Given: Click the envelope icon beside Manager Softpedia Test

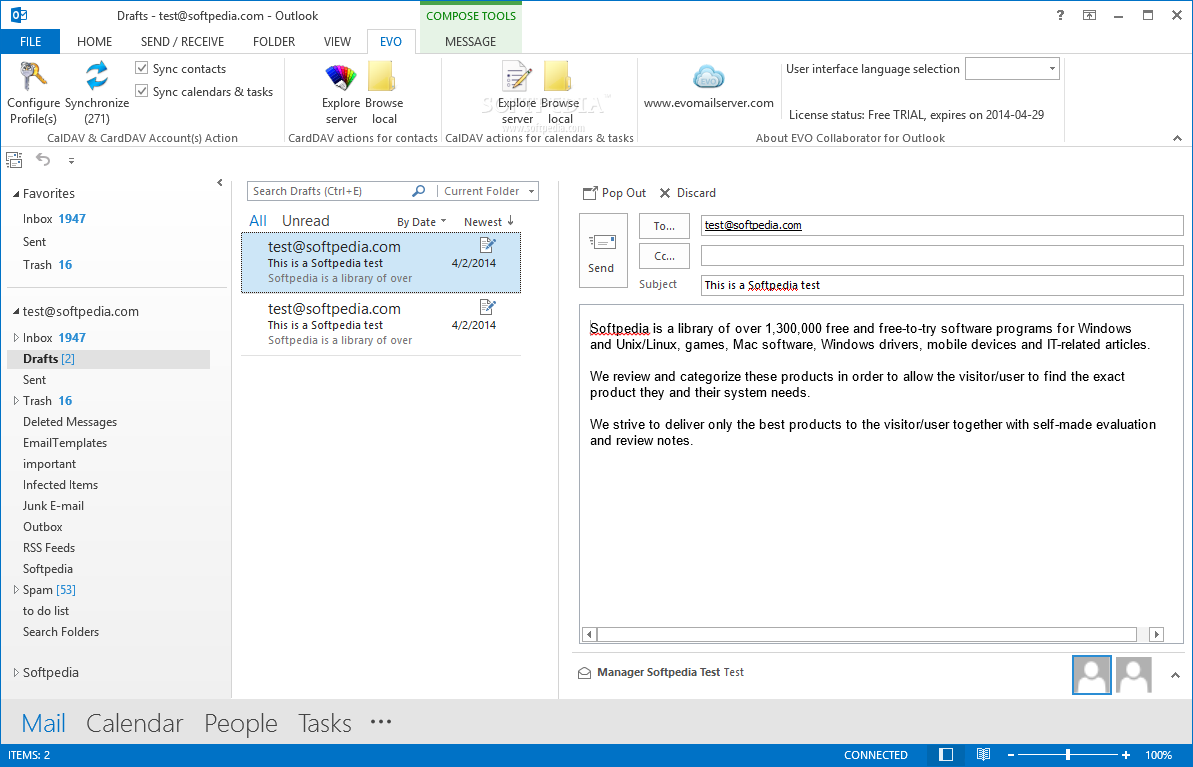Looking at the screenshot, I should click(584, 673).
